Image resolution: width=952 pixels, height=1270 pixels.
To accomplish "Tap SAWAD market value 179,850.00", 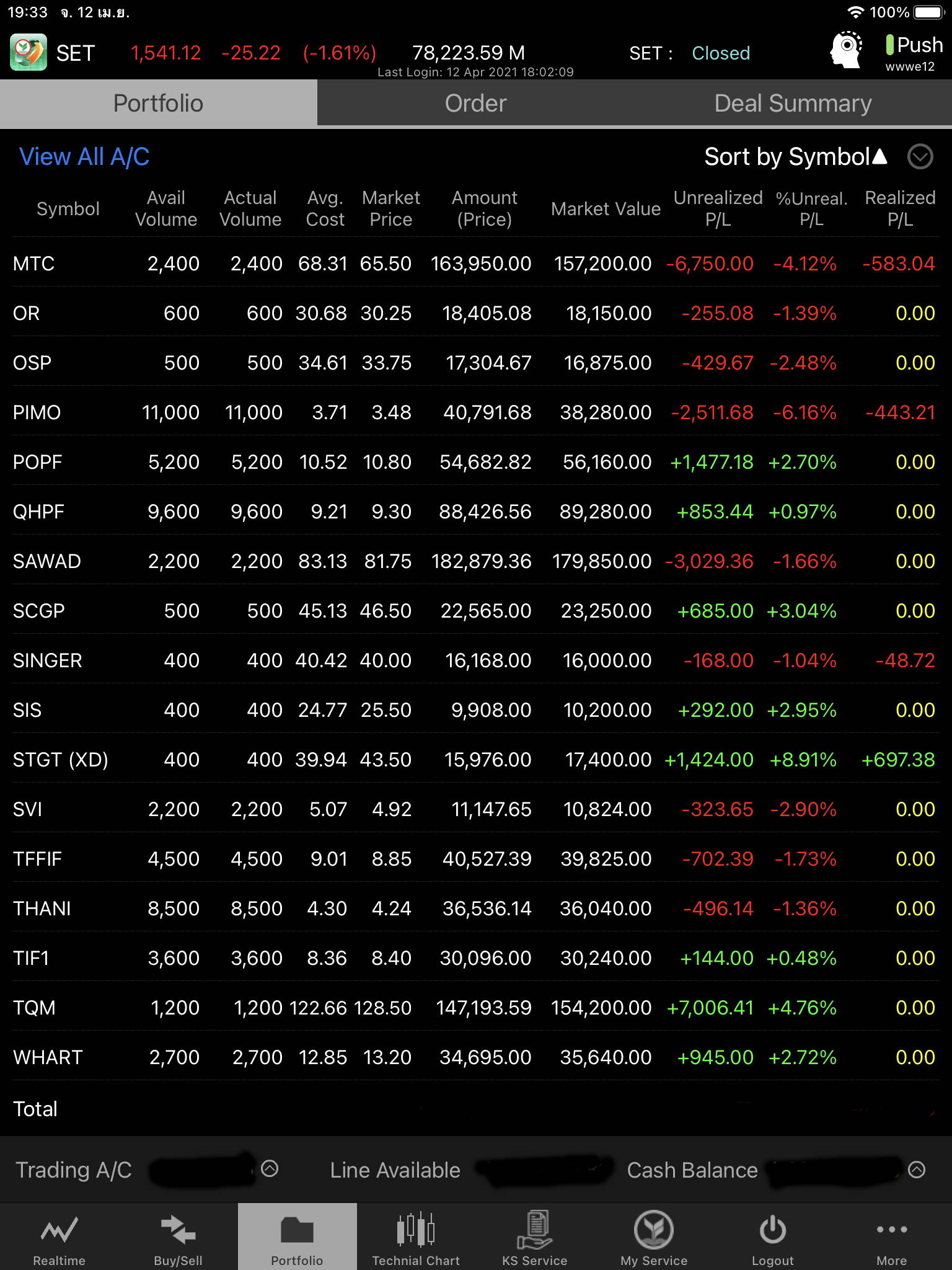I will (x=602, y=561).
